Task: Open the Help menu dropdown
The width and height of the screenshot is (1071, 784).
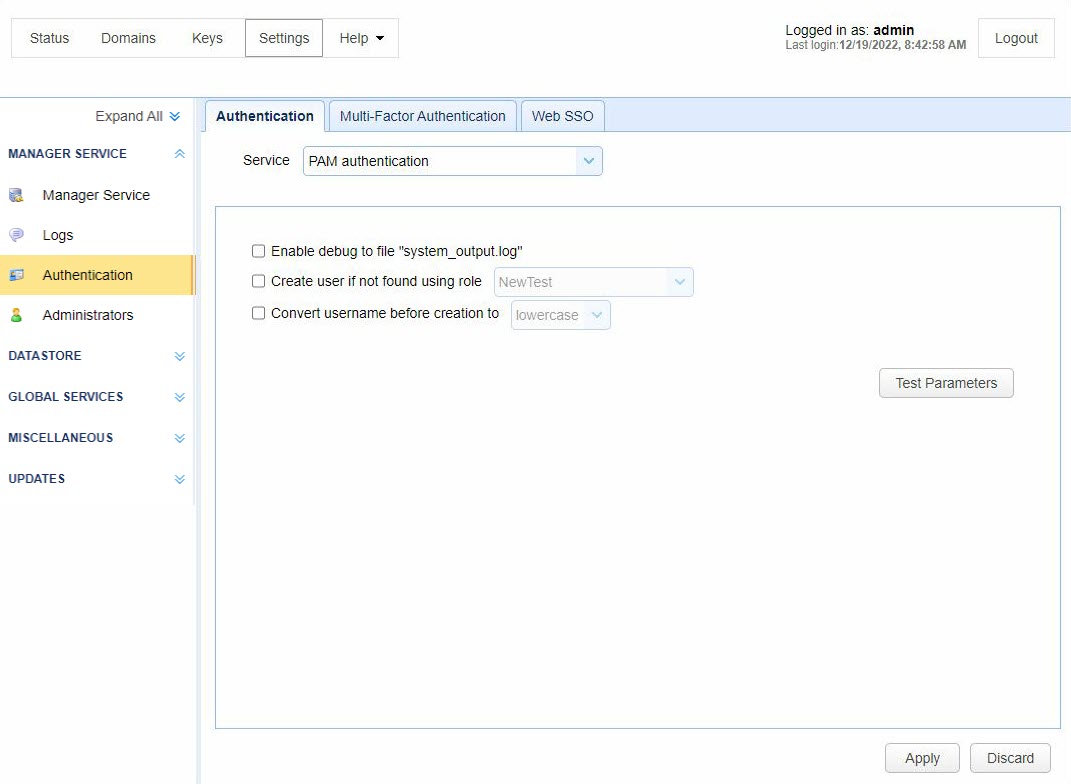Action: pos(361,38)
